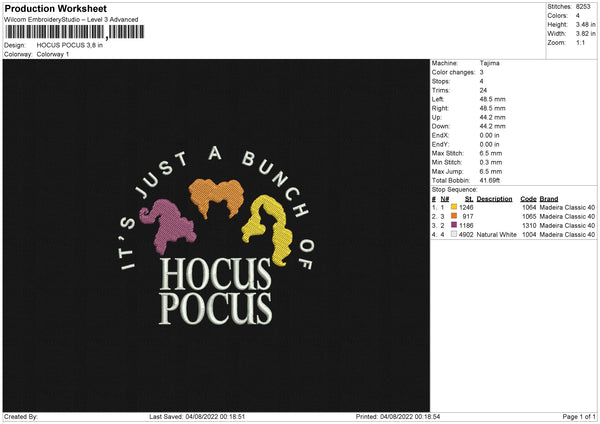The height and width of the screenshot is (424, 600).
Task: Click the Width value '3.82 in'
Action: (x=585, y=34)
